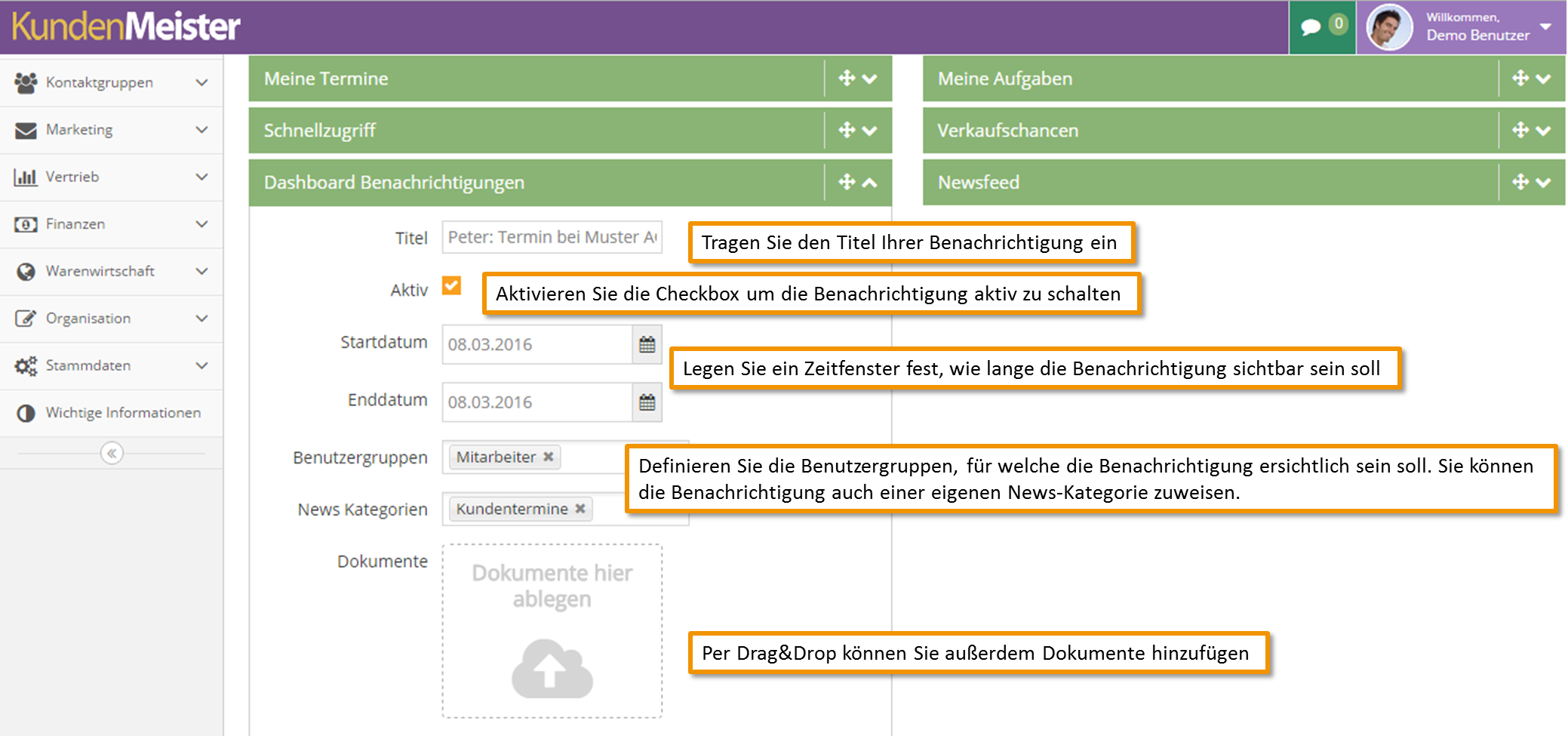Viewport: 1568px width, 736px height.
Task: Click the News Kategorien tag field
Action: click(x=566, y=510)
